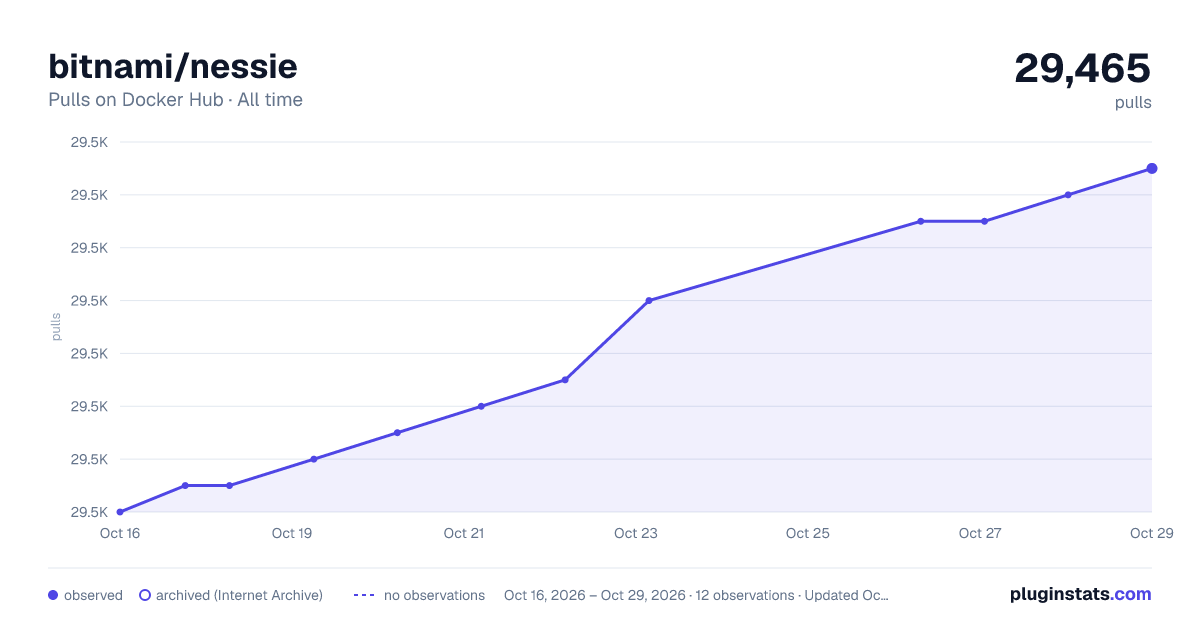The width and height of the screenshot is (1200, 630).
Task: Click the Oct 19 axis label
Action: coord(292,533)
